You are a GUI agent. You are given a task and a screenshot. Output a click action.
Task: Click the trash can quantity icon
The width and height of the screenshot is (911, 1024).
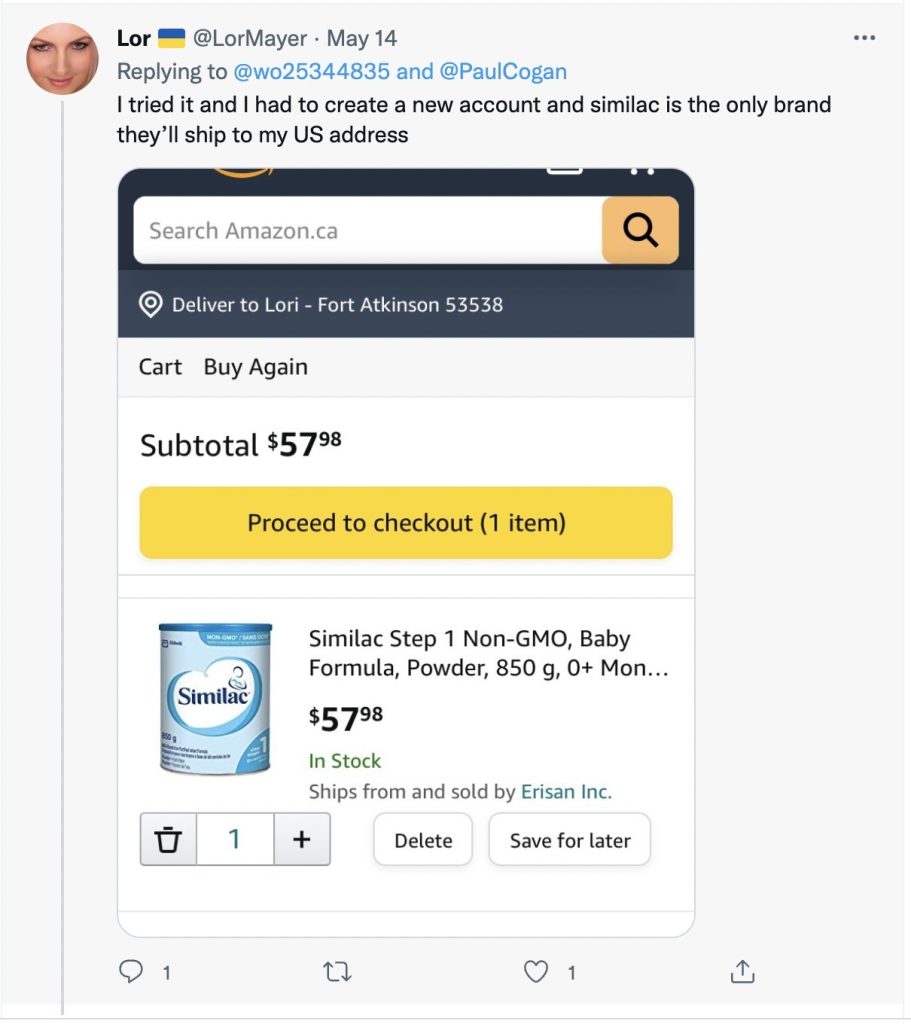tap(169, 839)
